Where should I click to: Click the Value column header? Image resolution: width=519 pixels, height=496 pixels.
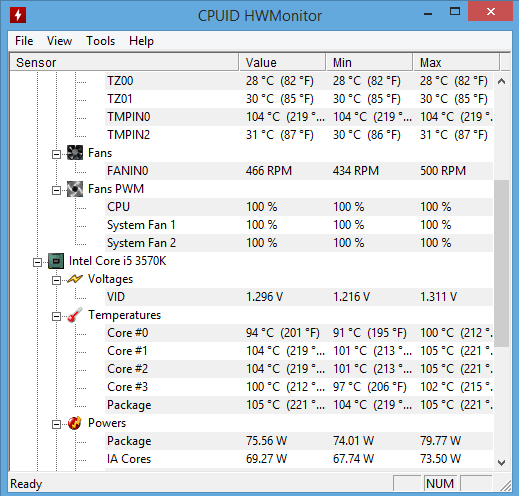(x=282, y=62)
